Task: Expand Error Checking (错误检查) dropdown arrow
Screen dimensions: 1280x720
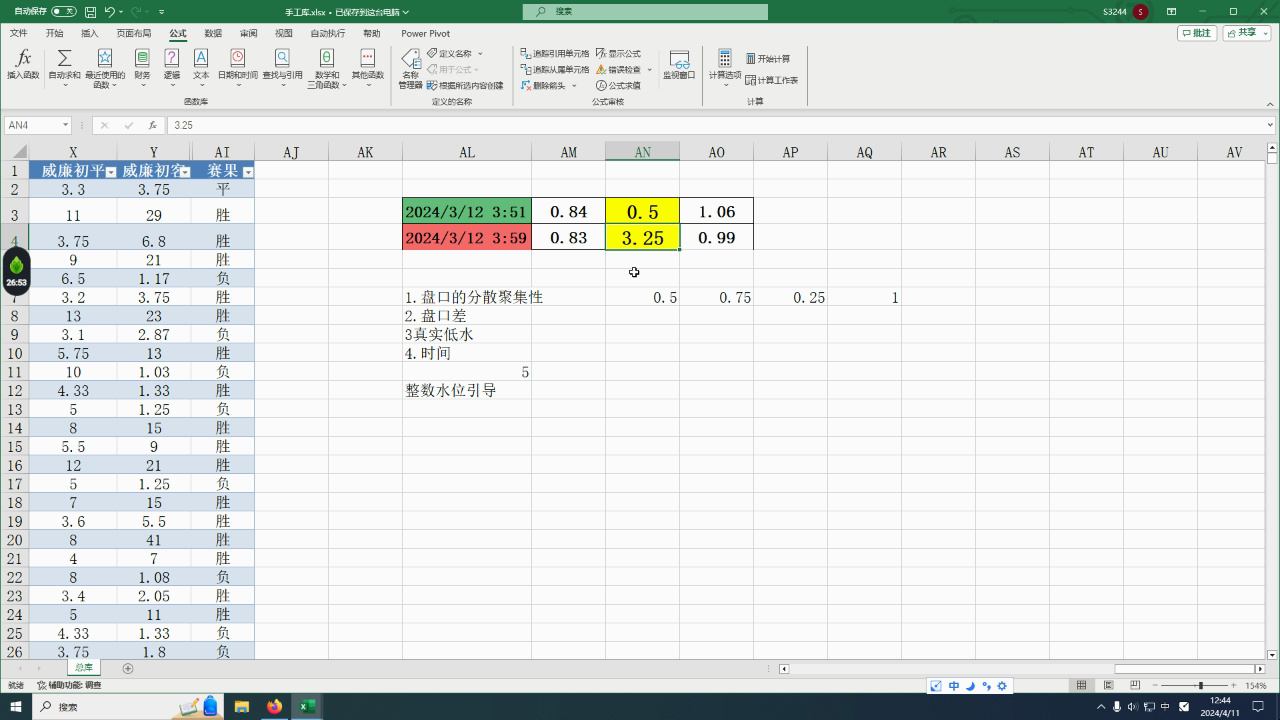Action: (x=649, y=69)
